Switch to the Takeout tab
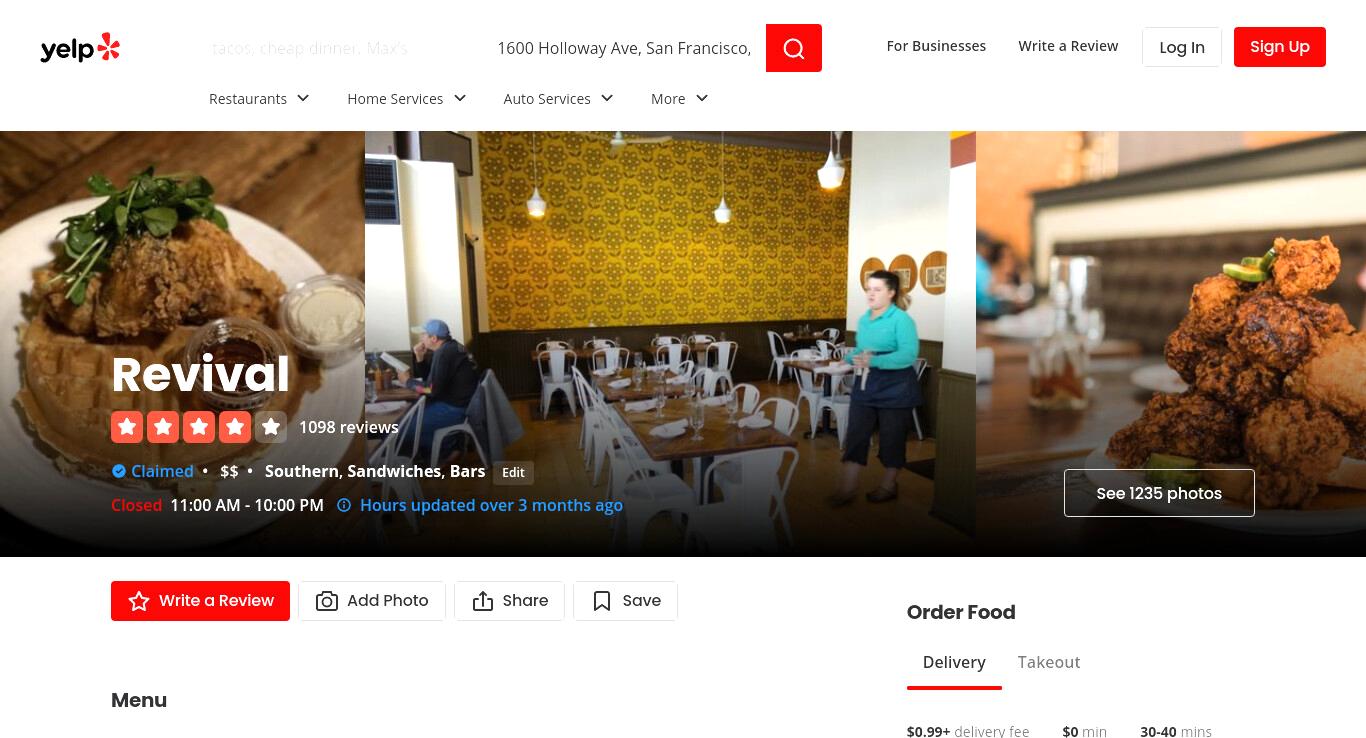The height and width of the screenshot is (738, 1366). click(x=1049, y=662)
